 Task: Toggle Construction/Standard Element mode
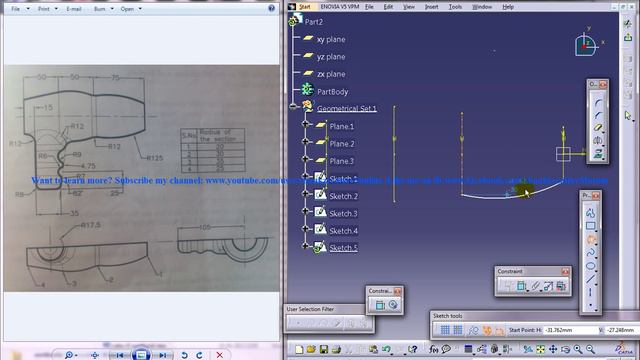[473, 330]
